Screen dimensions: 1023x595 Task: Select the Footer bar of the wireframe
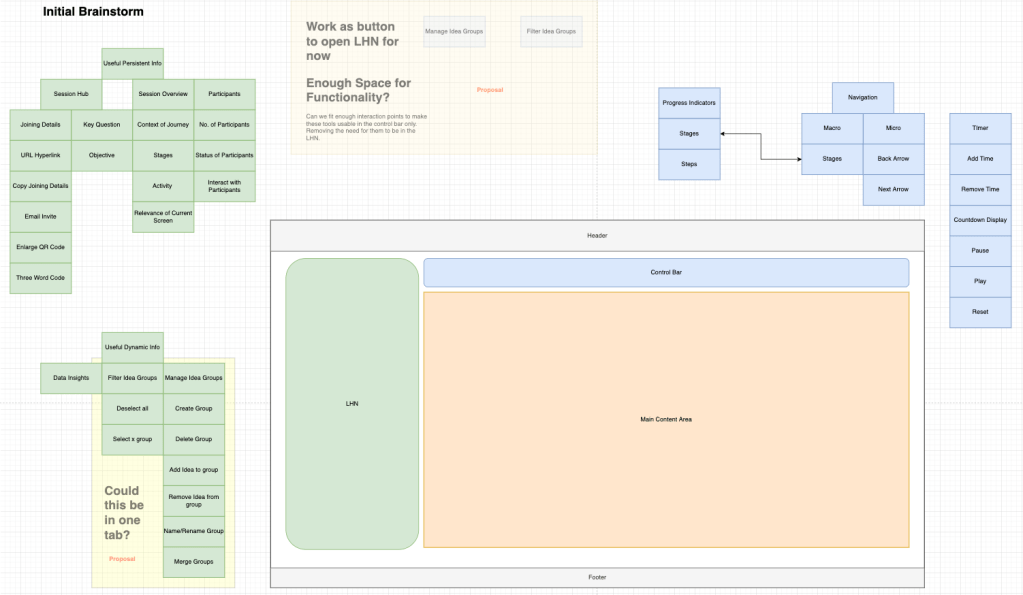[x=597, y=577]
